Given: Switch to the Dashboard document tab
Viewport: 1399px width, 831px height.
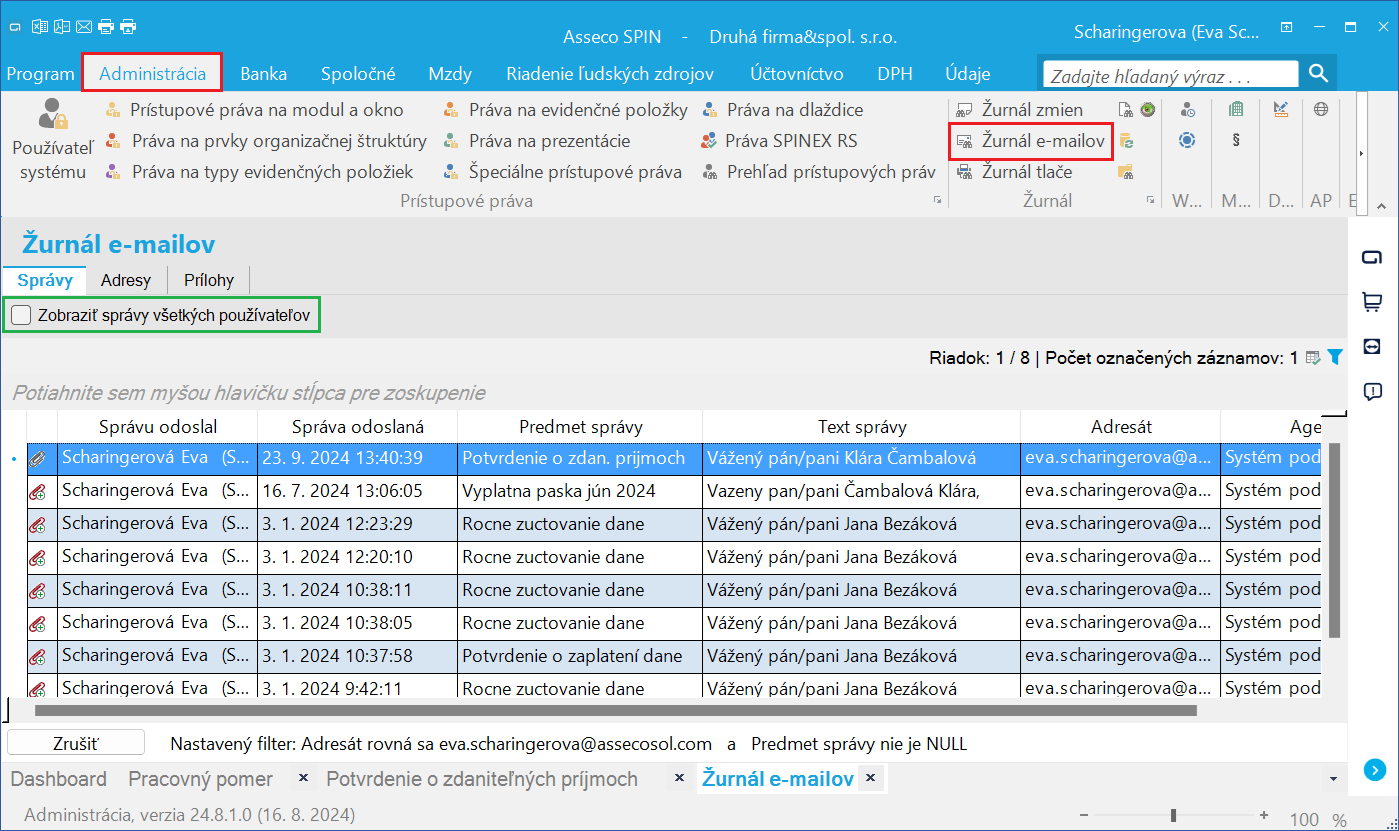Looking at the screenshot, I should (x=58, y=779).
